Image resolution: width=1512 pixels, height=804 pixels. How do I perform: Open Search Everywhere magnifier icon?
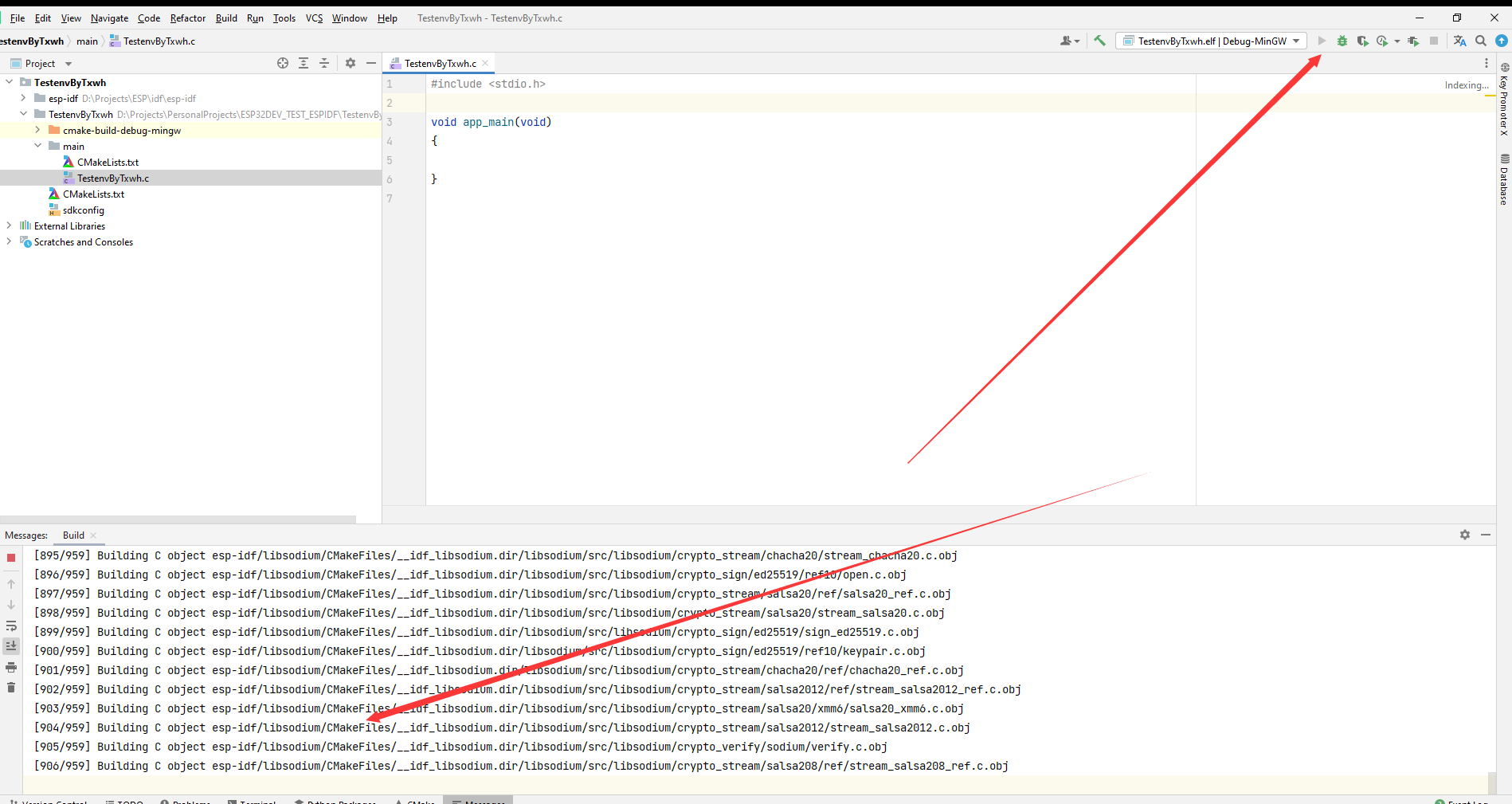(x=1480, y=41)
